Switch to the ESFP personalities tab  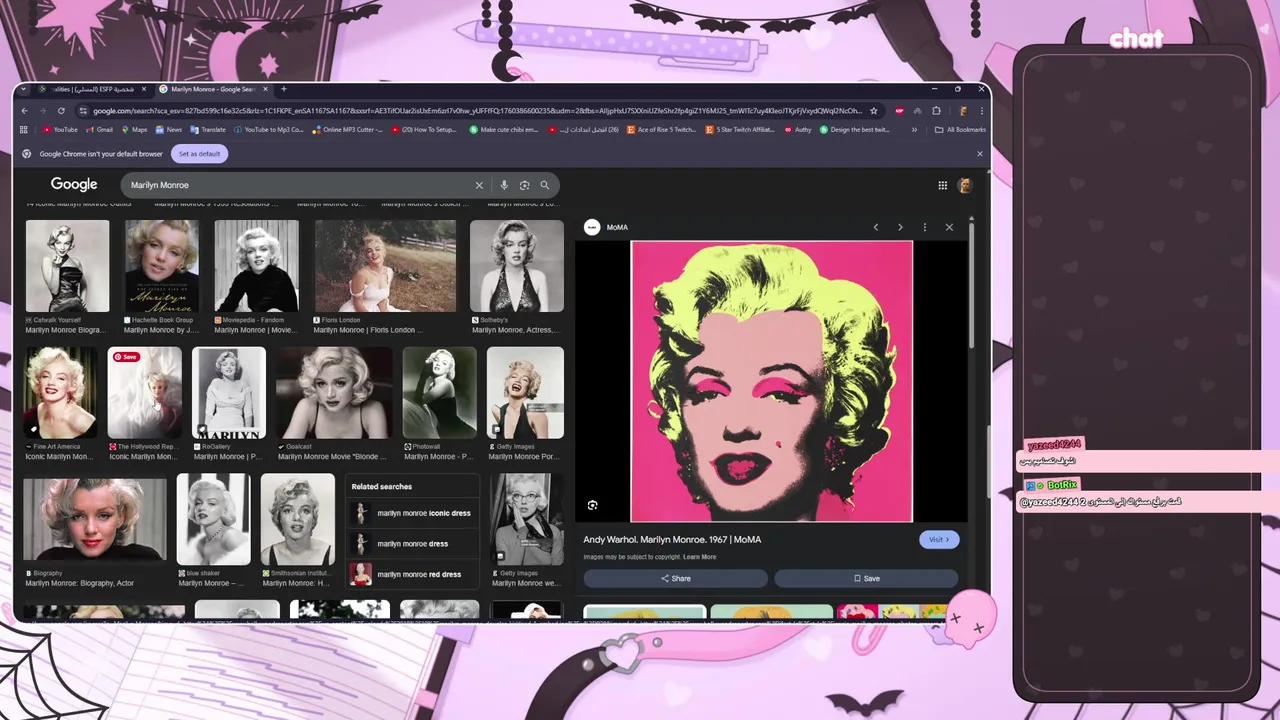click(x=91, y=89)
